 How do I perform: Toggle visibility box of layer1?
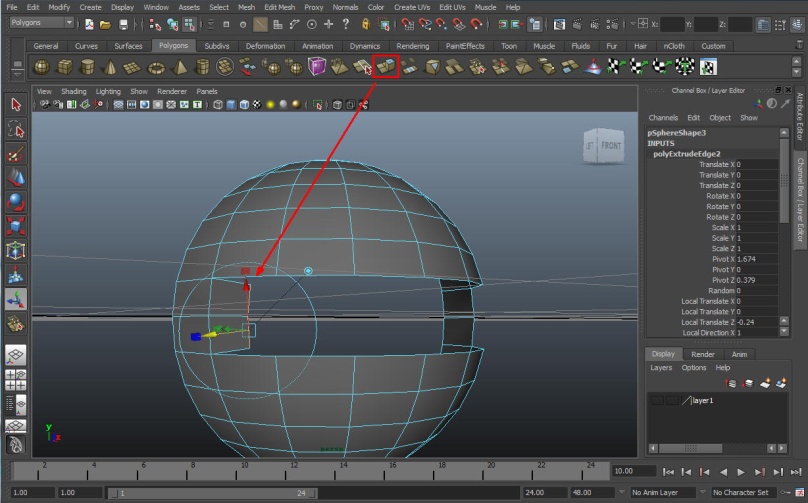pos(656,400)
